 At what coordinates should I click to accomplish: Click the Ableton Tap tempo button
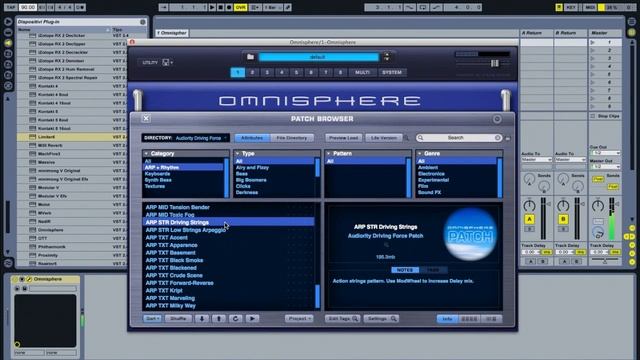11,7
